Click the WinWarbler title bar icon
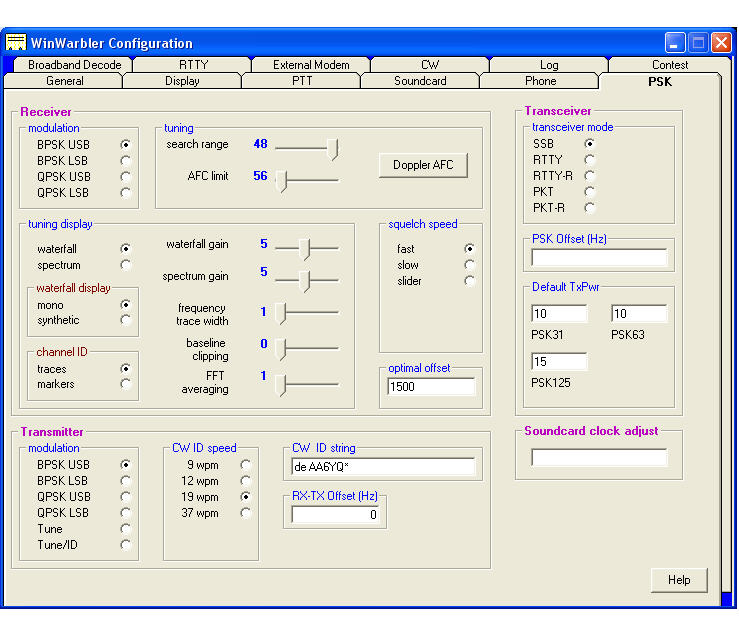This screenshot has width=739, height=636. coord(16,42)
